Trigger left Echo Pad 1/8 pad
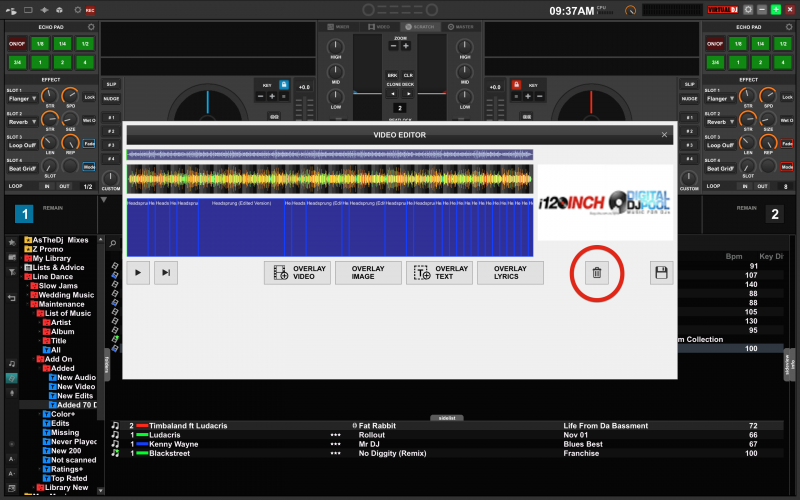This screenshot has height=500, width=800. [x=40, y=44]
